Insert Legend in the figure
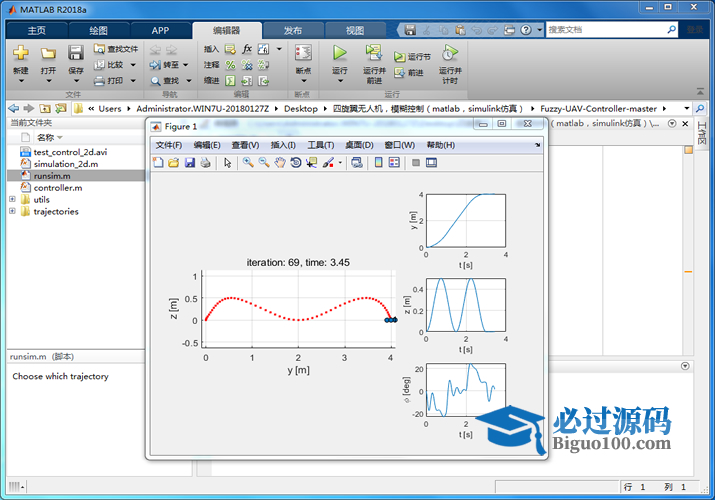 [394, 163]
